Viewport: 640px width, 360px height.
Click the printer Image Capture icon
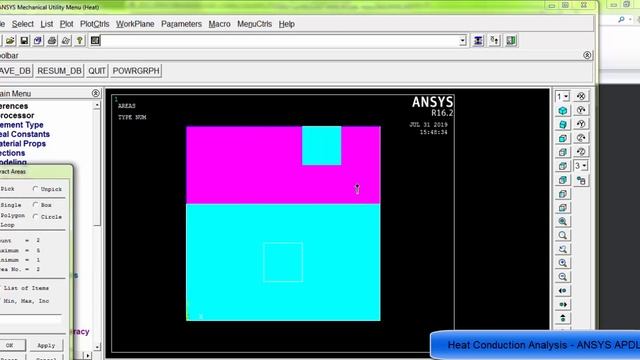(x=52, y=40)
